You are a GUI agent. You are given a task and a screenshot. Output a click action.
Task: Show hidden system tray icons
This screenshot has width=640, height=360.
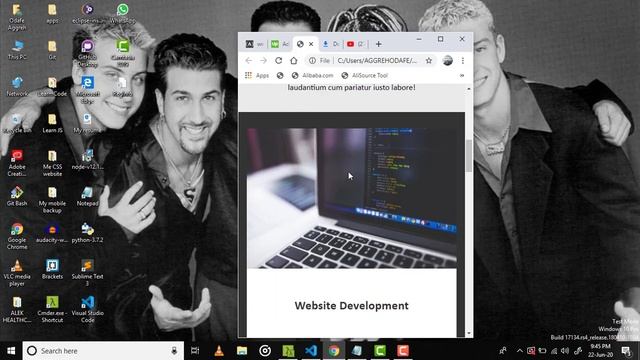point(519,351)
